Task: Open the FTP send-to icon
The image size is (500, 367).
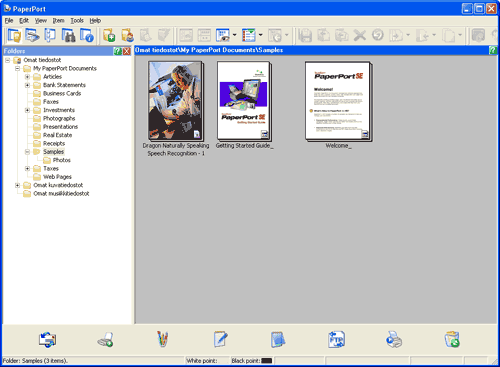Action: (x=336, y=340)
